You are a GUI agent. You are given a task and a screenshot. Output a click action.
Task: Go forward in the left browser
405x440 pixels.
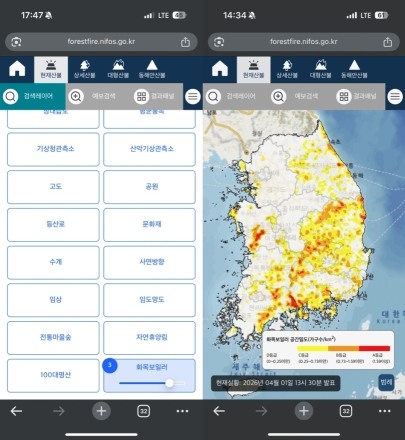click(x=59, y=411)
